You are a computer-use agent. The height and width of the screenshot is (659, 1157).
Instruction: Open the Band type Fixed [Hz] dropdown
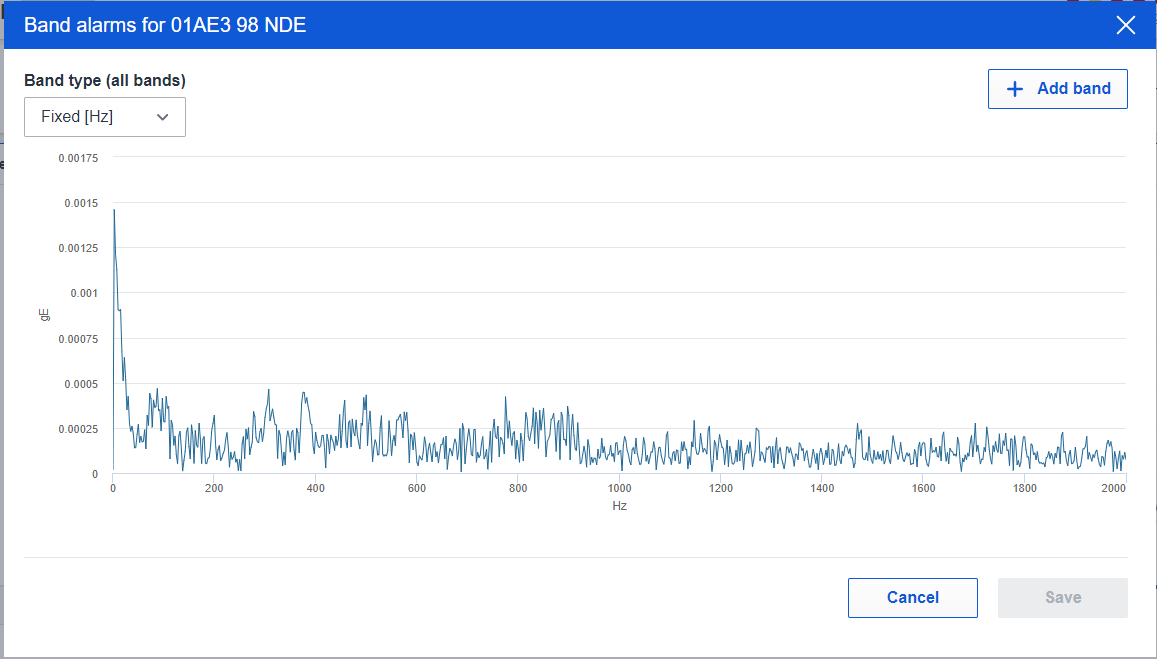point(105,117)
